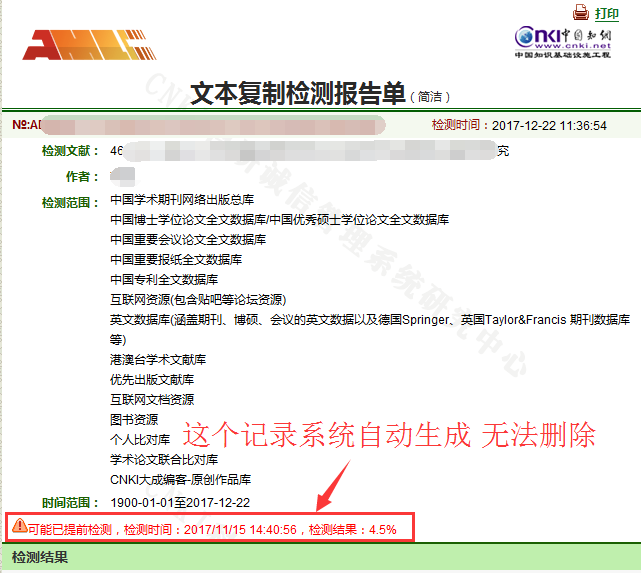Click the red warning triangle icon
The image size is (644, 573).
20,526
